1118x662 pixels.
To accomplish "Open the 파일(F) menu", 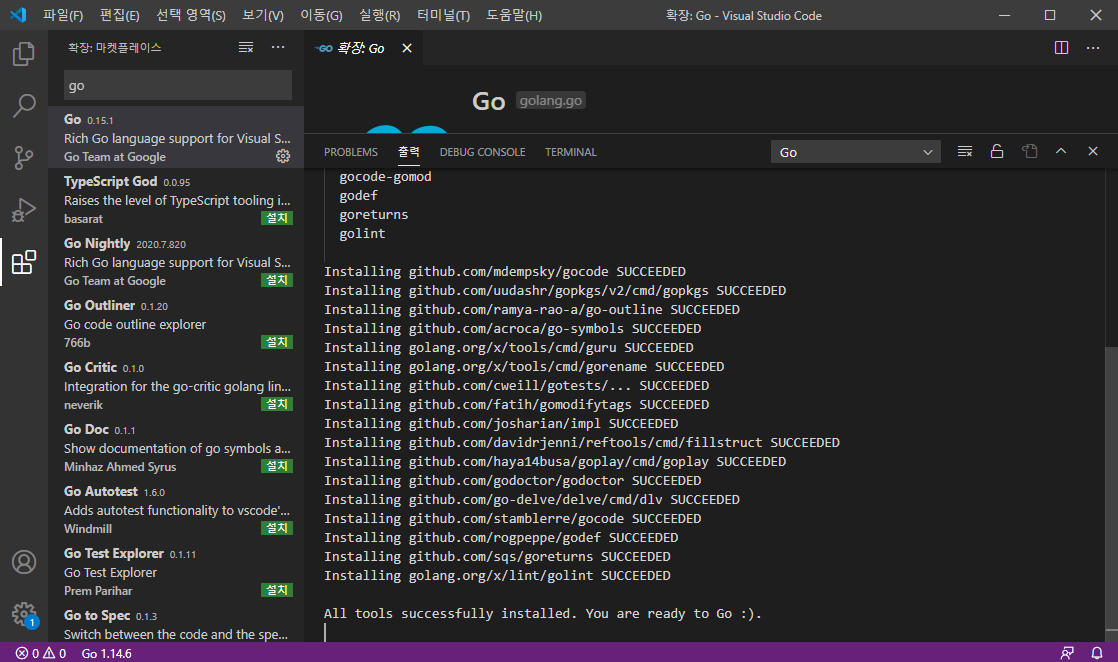I will tap(63, 15).
